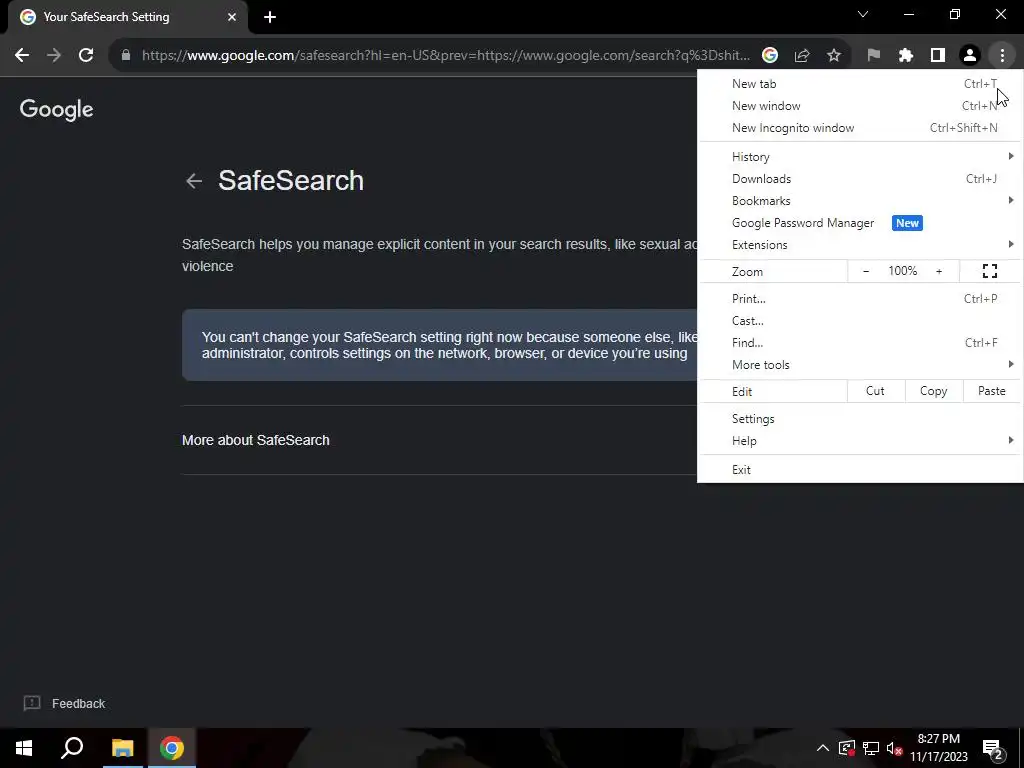This screenshot has height=768, width=1024.
Task: Click the back arrow beside SafeSearch heading
Action: (194, 181)
